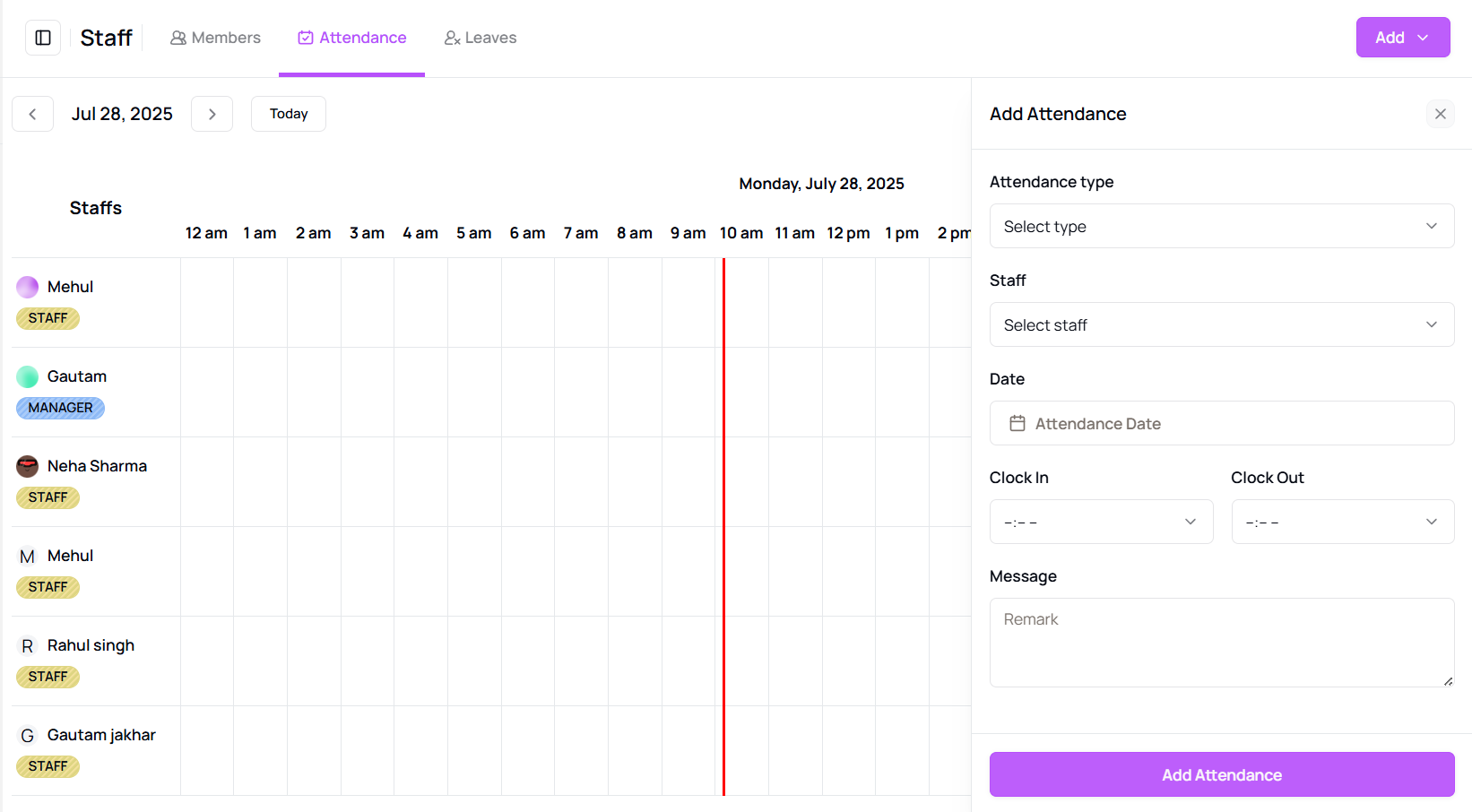Switch to the Members tab
The height and width of the screenshot is (812, 1472).
216,38
